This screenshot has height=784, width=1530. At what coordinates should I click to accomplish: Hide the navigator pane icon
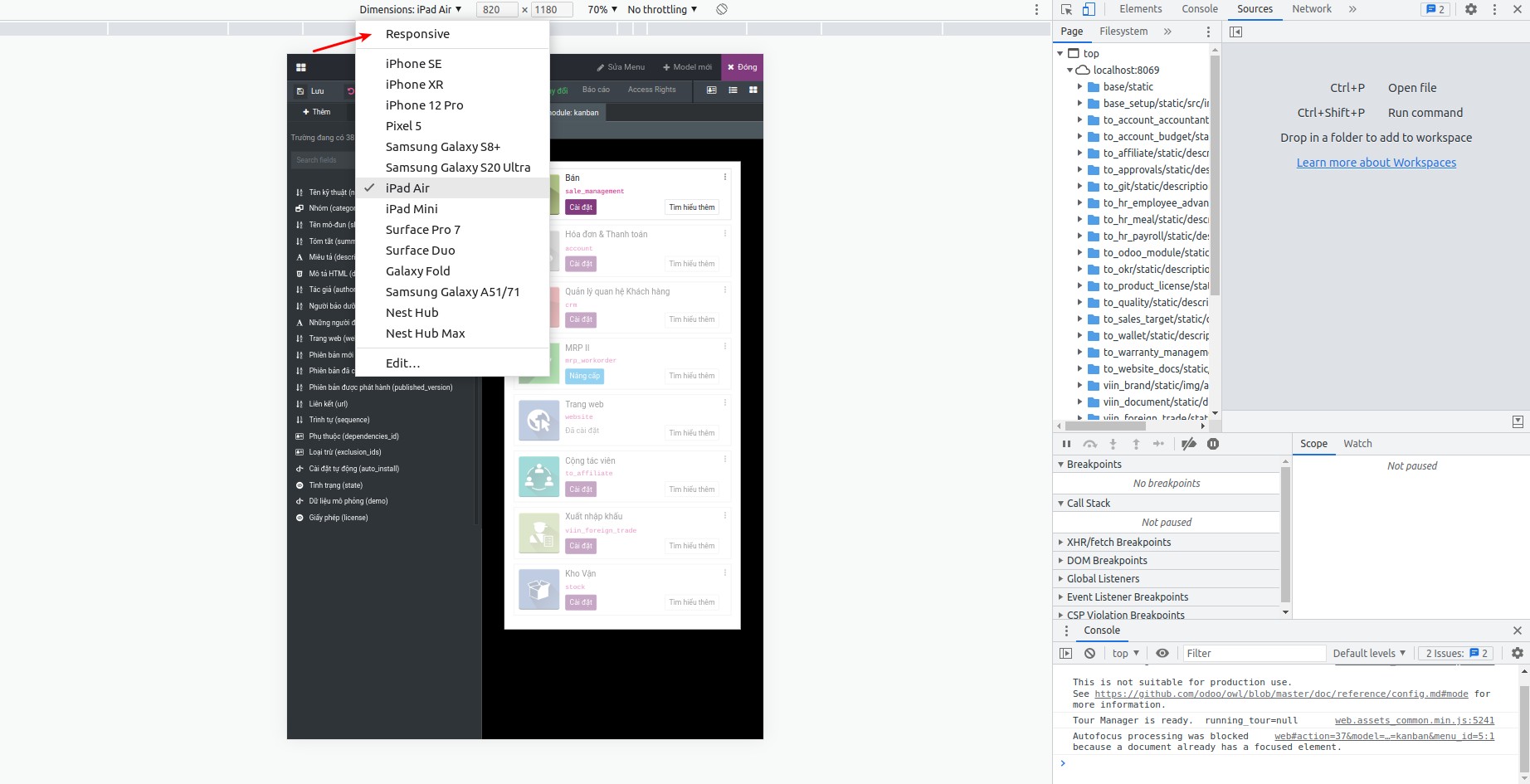pos(1235,32)
